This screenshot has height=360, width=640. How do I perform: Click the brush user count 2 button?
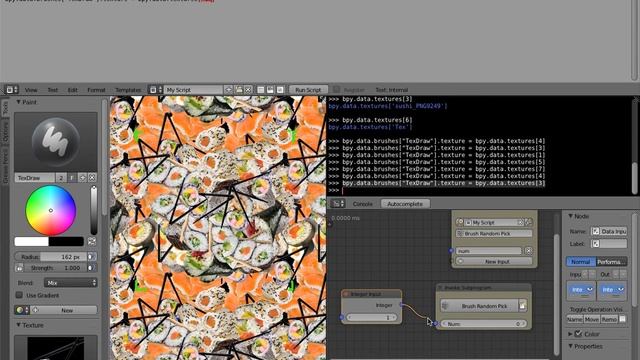61,178
